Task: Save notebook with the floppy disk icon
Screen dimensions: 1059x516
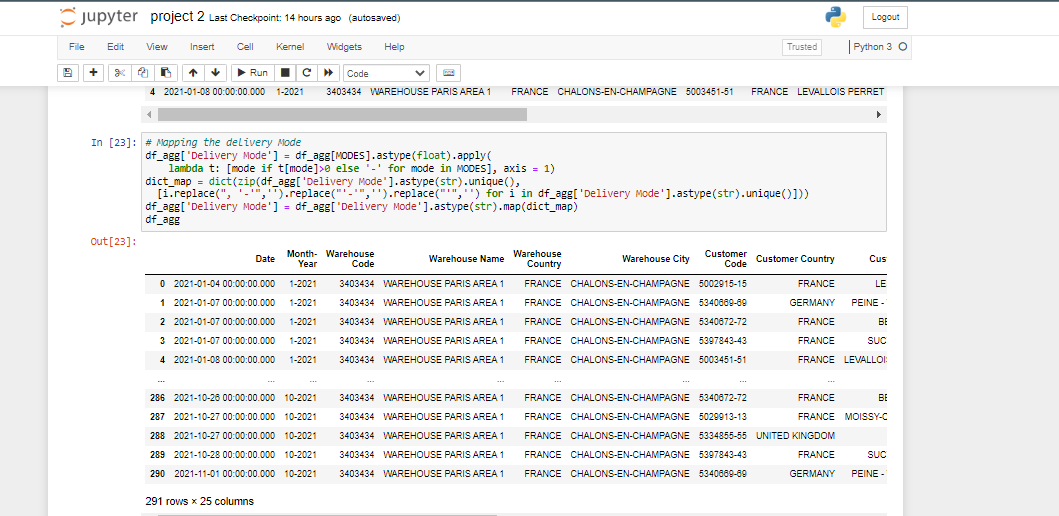Action: tap(68, 73)
